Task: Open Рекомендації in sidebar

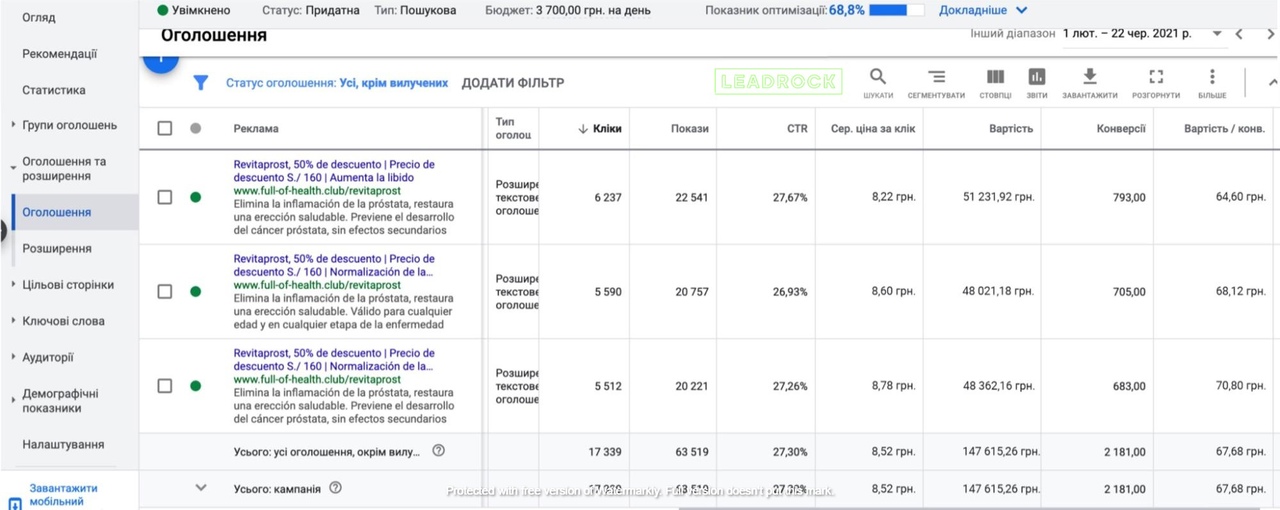Action: pos(60,54)
